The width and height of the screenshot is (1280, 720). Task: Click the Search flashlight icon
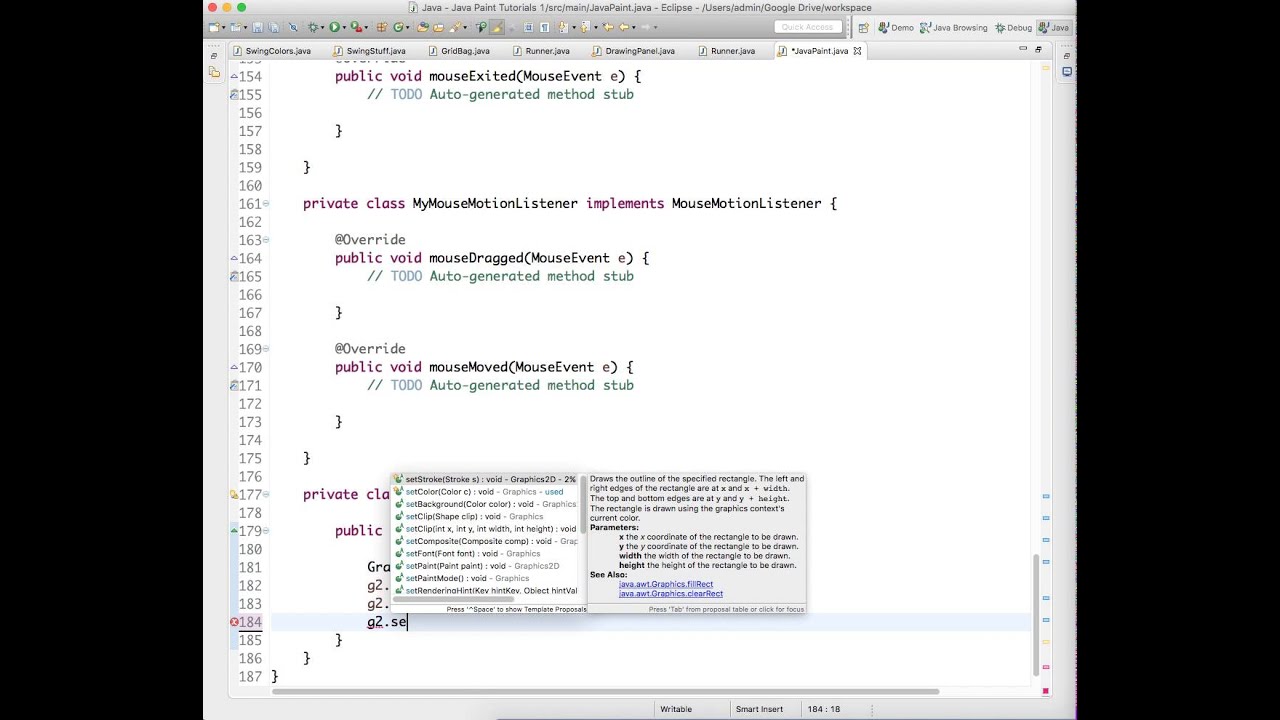coord(454,27)
